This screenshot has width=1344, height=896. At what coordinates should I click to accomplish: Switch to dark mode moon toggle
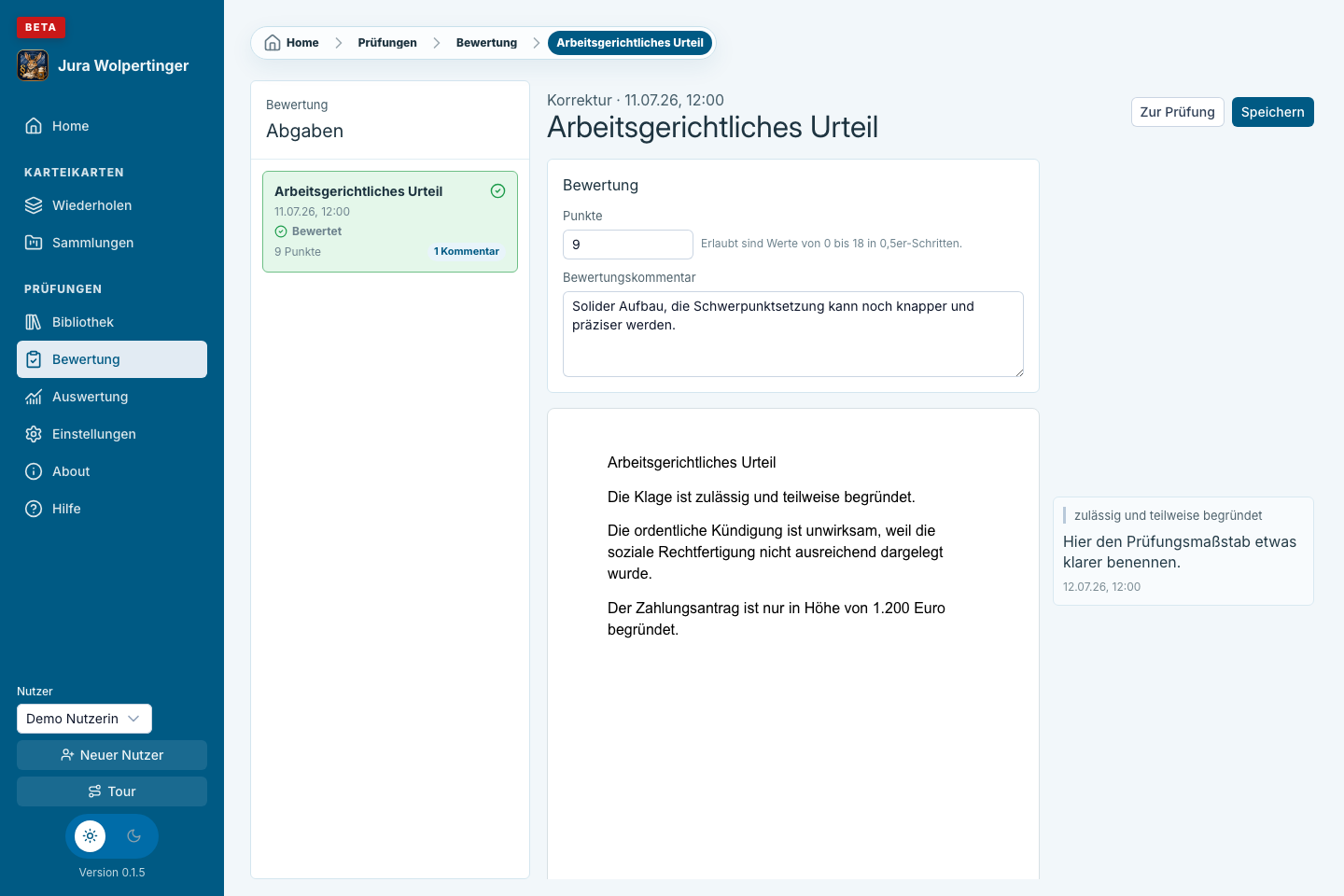pos(133,836)
